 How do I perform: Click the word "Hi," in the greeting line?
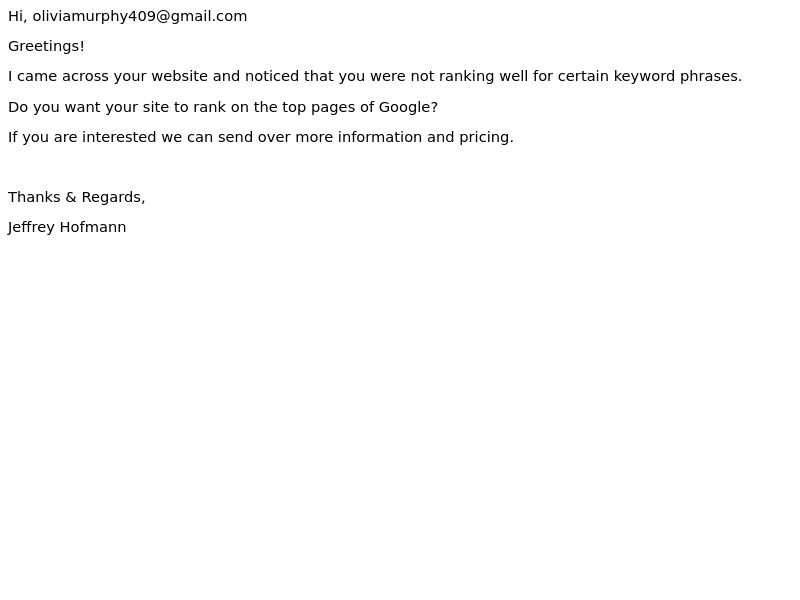pyautogui.click(x=17, y=16)
